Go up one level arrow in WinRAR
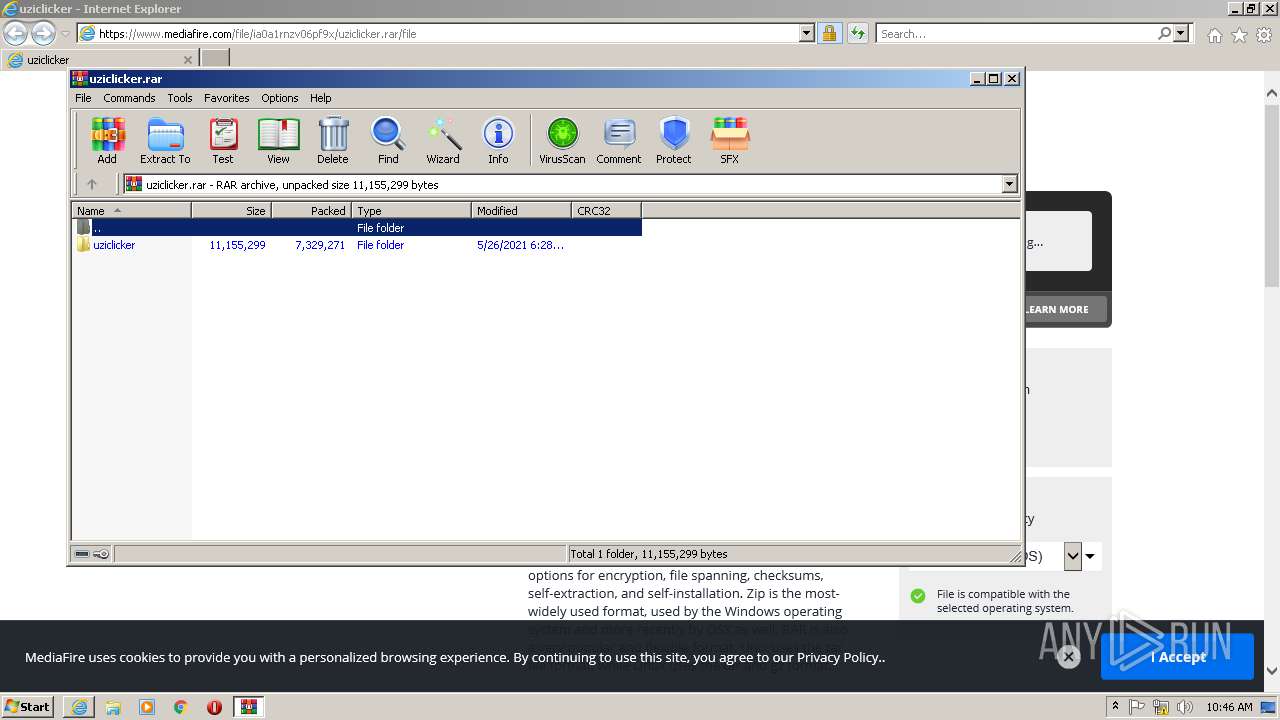 92,184
